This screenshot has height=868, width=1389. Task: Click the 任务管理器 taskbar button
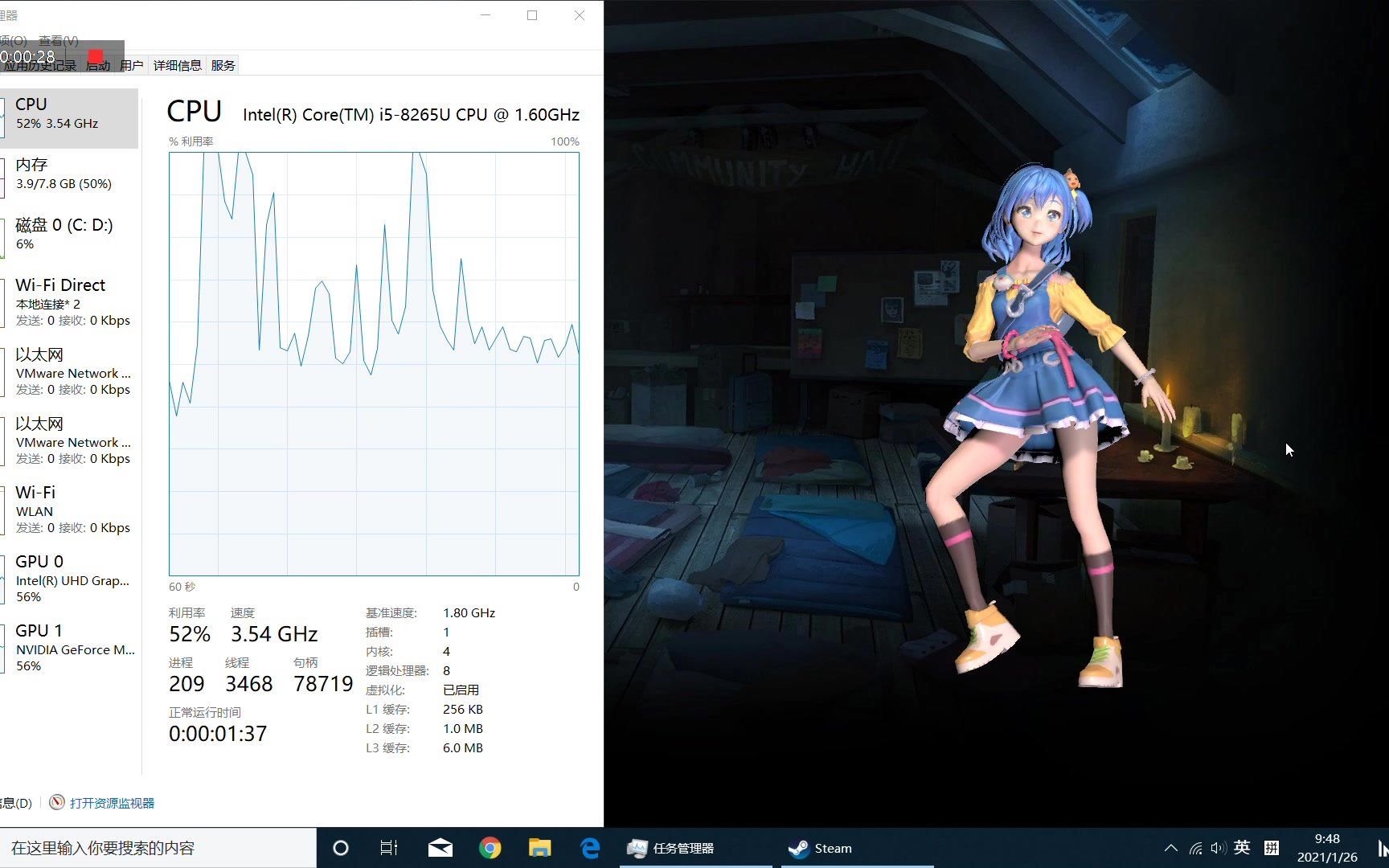click(696, 848)
